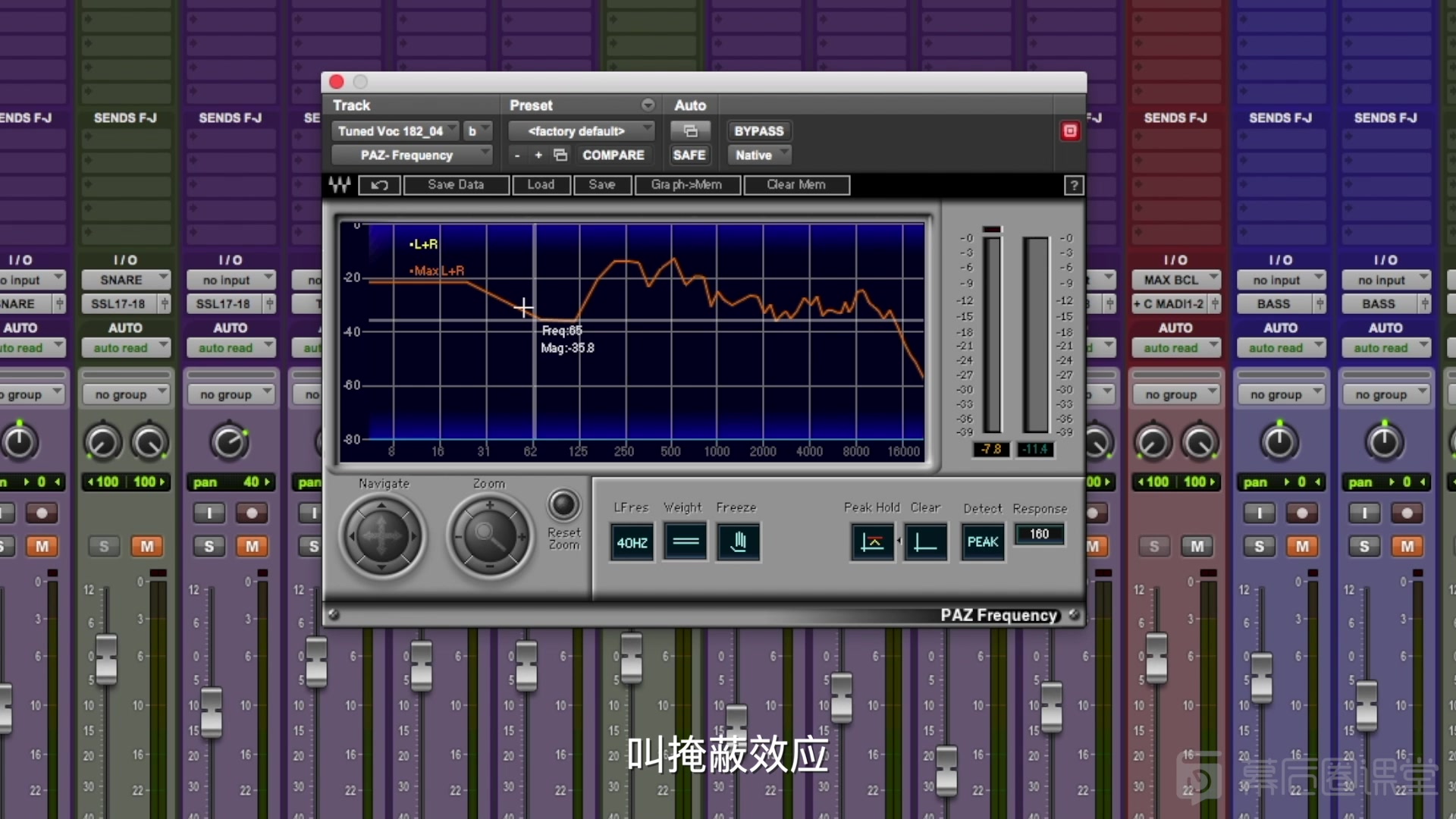The height and width of the screenshot is (819, 1456).
Task: Toggle the PEAK detect mode button
Action: tap(982, 541)
